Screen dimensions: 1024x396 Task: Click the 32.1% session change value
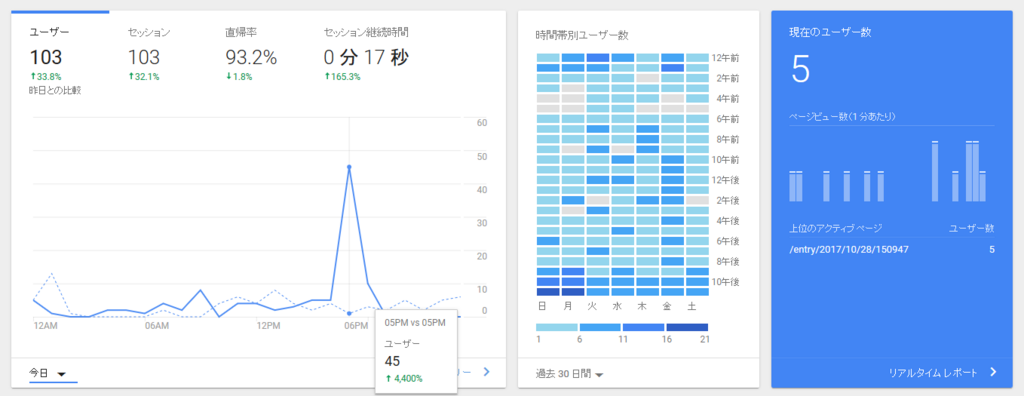pos(144,76)
